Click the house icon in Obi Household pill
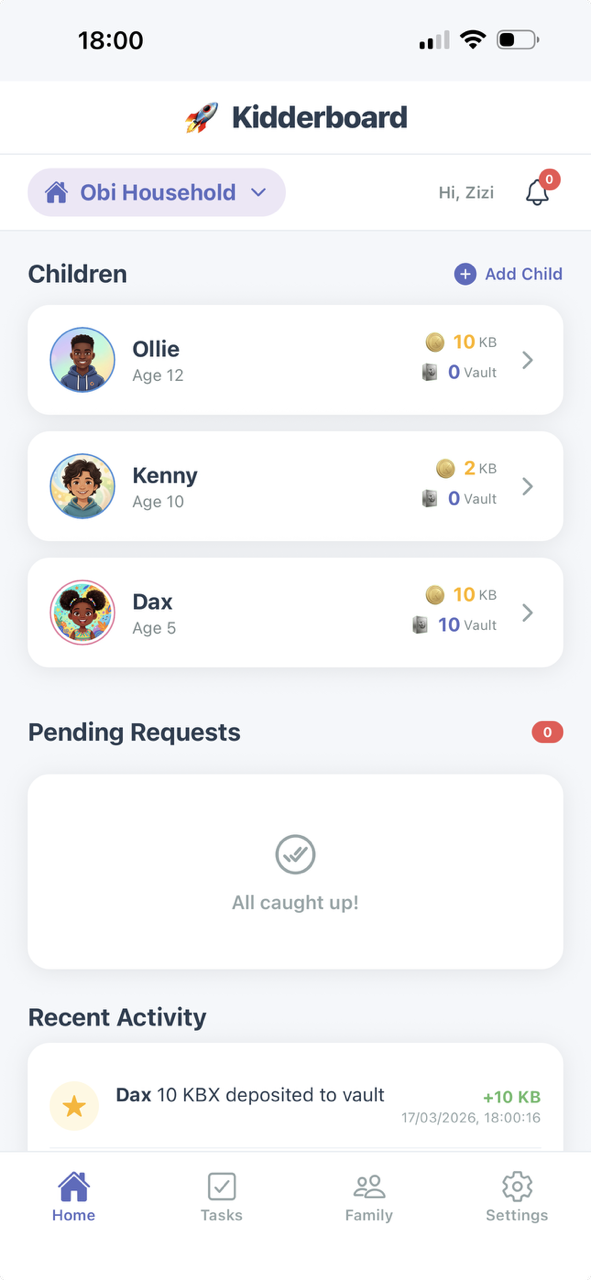This screenshot has width=591, height=1280. point(57,192)
